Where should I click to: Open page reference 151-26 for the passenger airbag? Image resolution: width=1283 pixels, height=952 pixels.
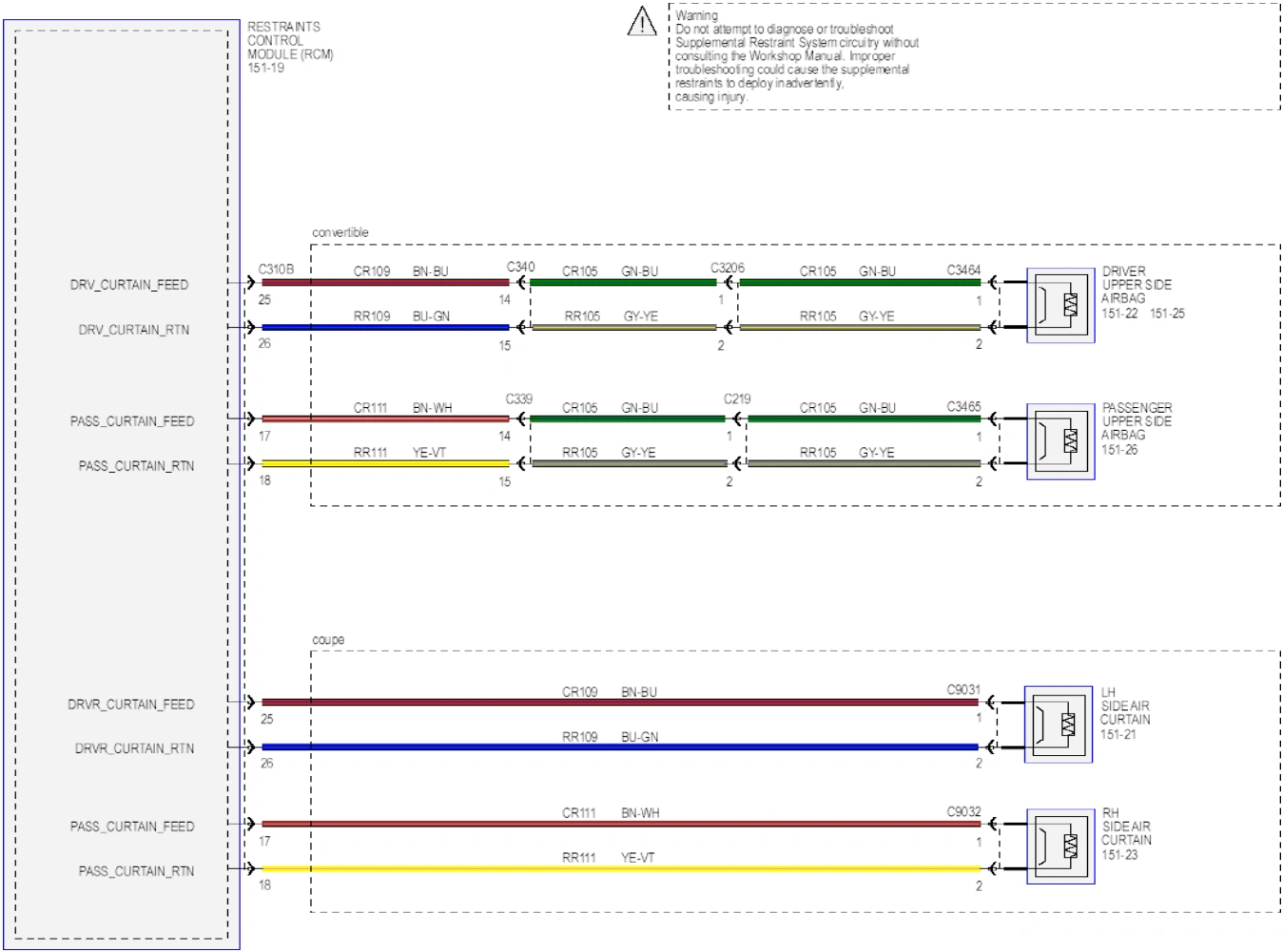tap(1119, 450)
